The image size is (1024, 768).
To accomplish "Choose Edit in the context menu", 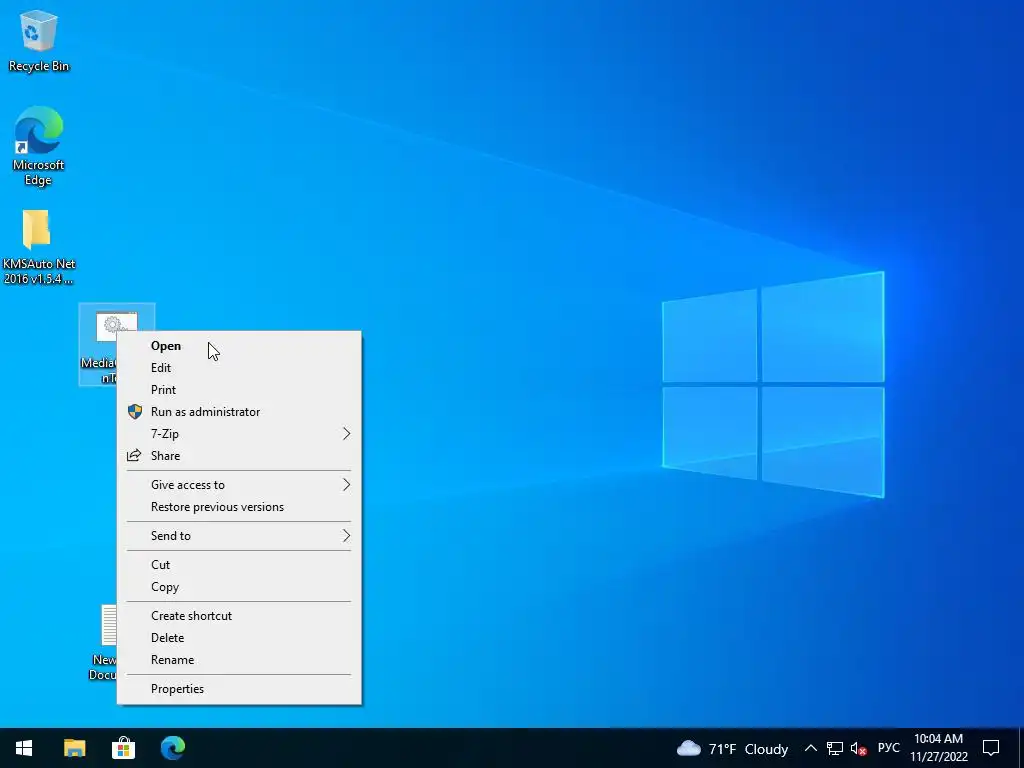I will [x=239, y=368].
